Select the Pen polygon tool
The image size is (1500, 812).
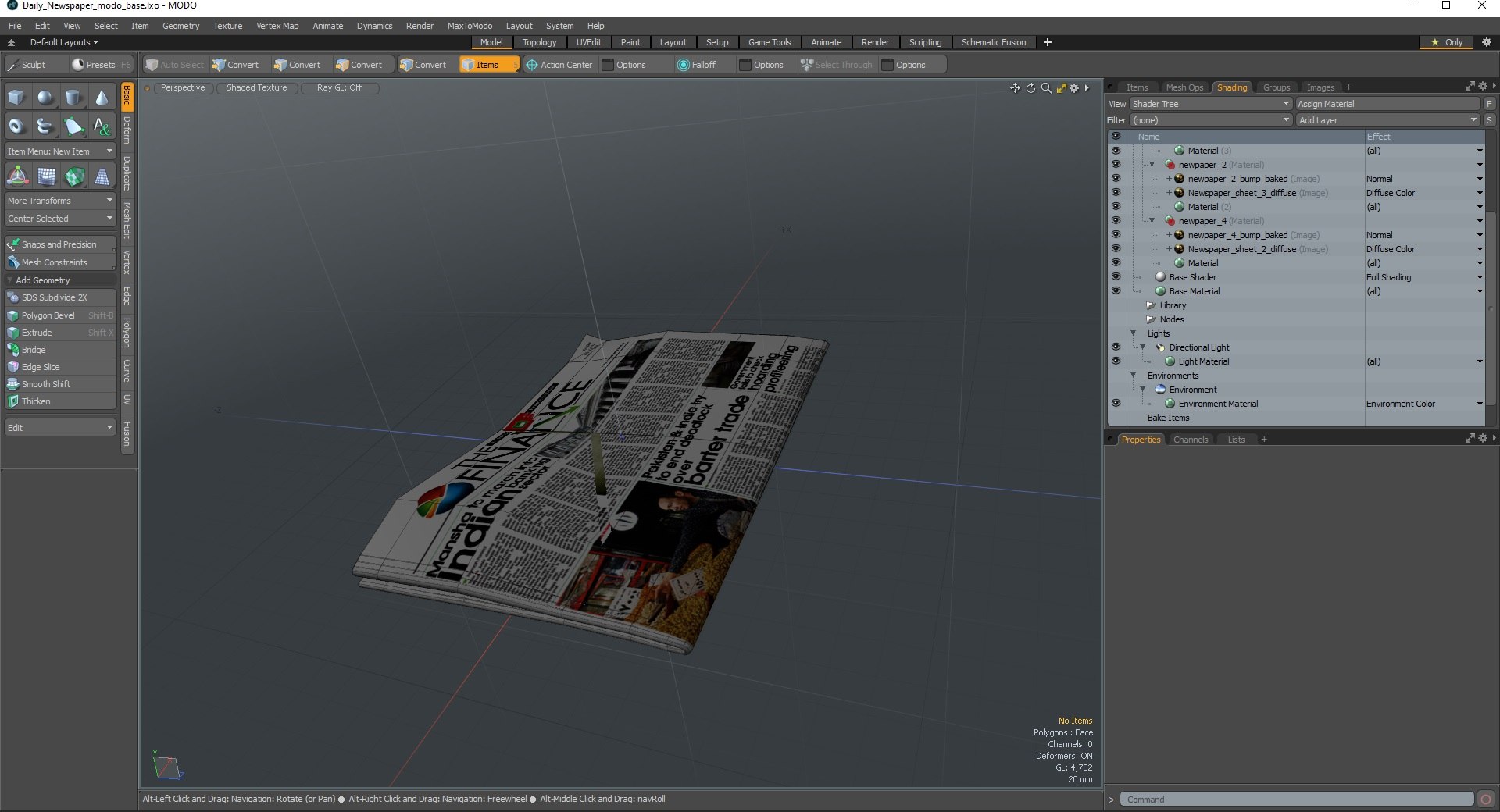click(x=73, y=126)
